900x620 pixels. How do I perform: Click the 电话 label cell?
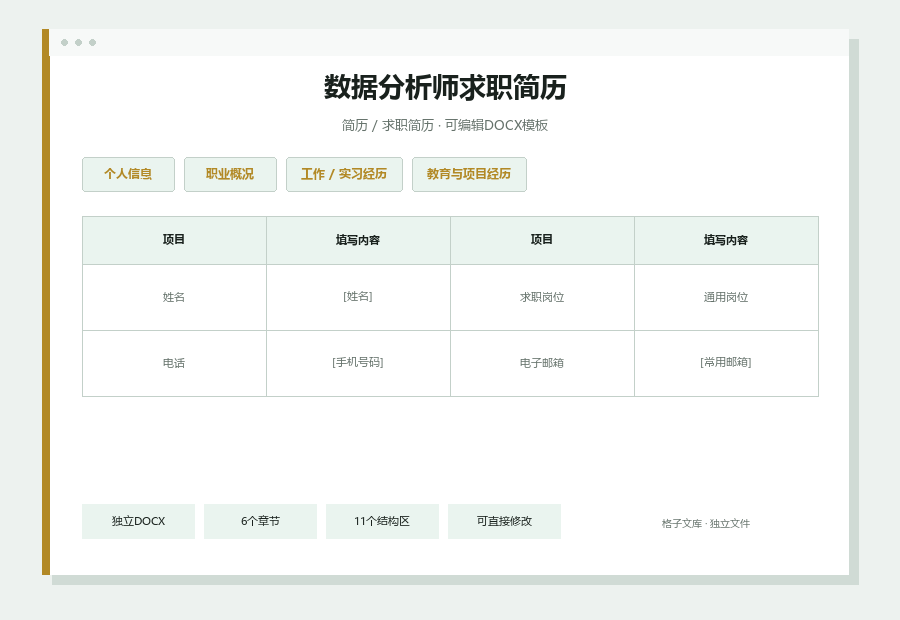pos(174,363)
